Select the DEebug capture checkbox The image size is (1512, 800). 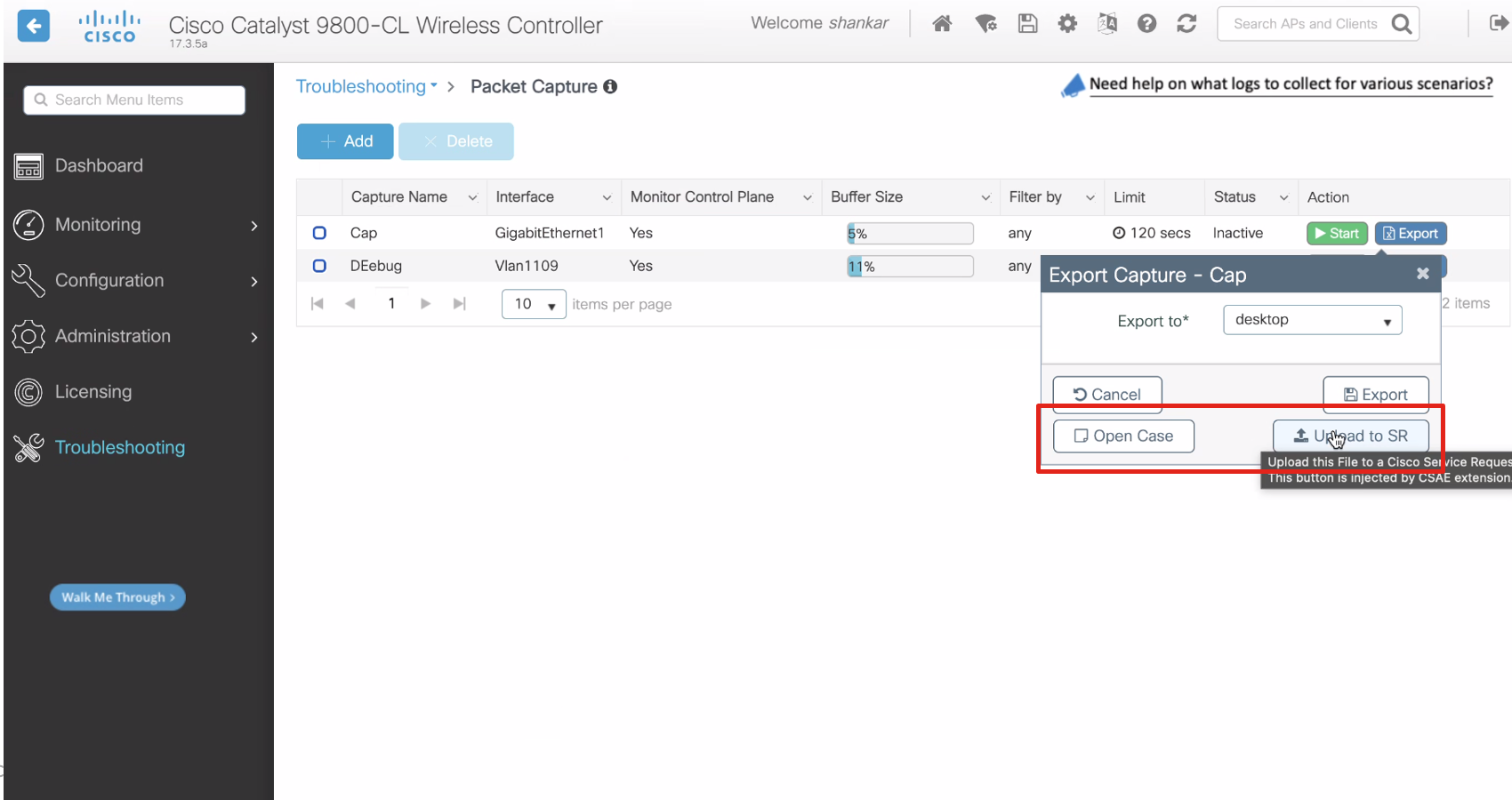(x=319, y=266)
